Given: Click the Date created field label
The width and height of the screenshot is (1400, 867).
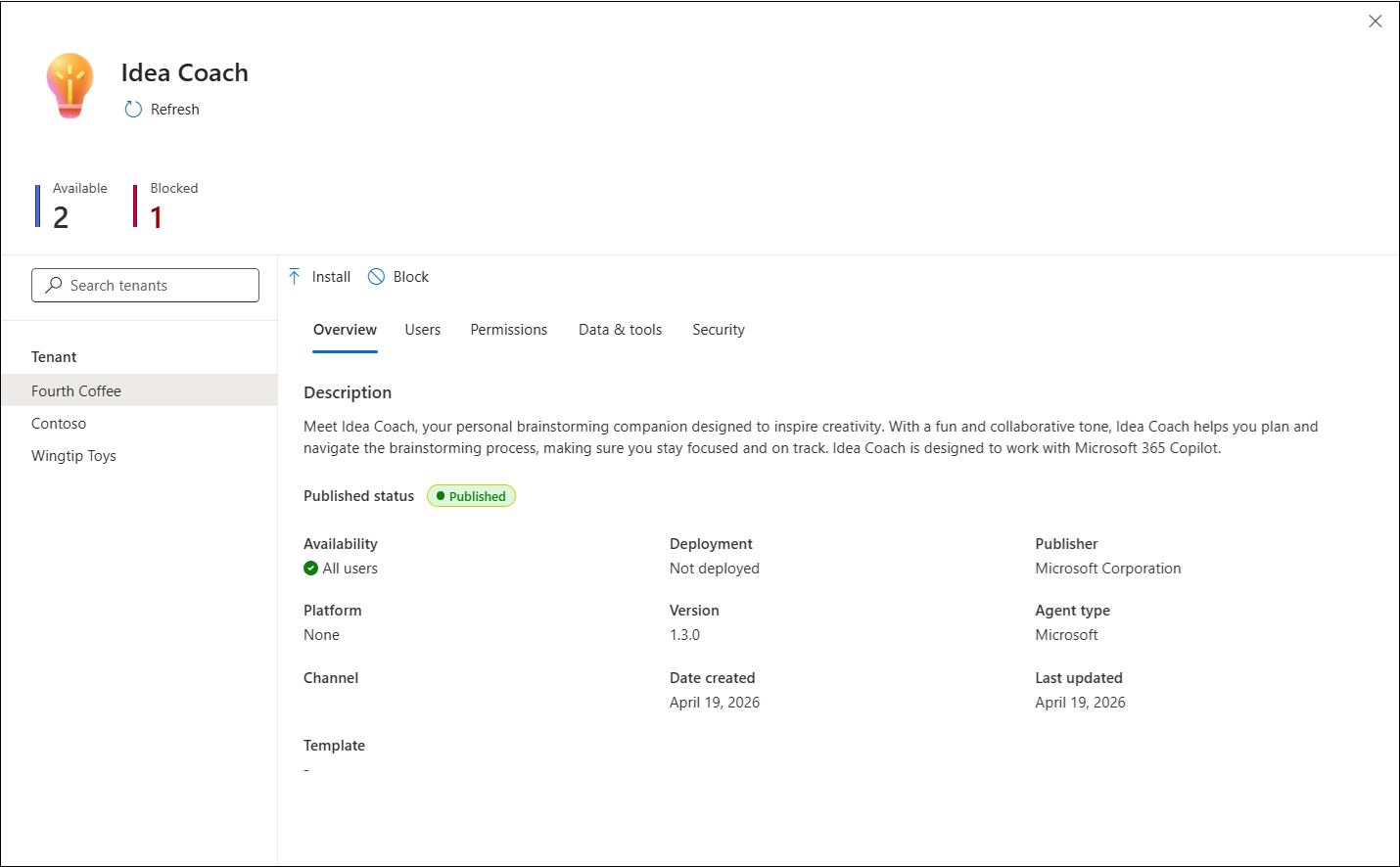Looking at the screenshot, I should point(713,678).
